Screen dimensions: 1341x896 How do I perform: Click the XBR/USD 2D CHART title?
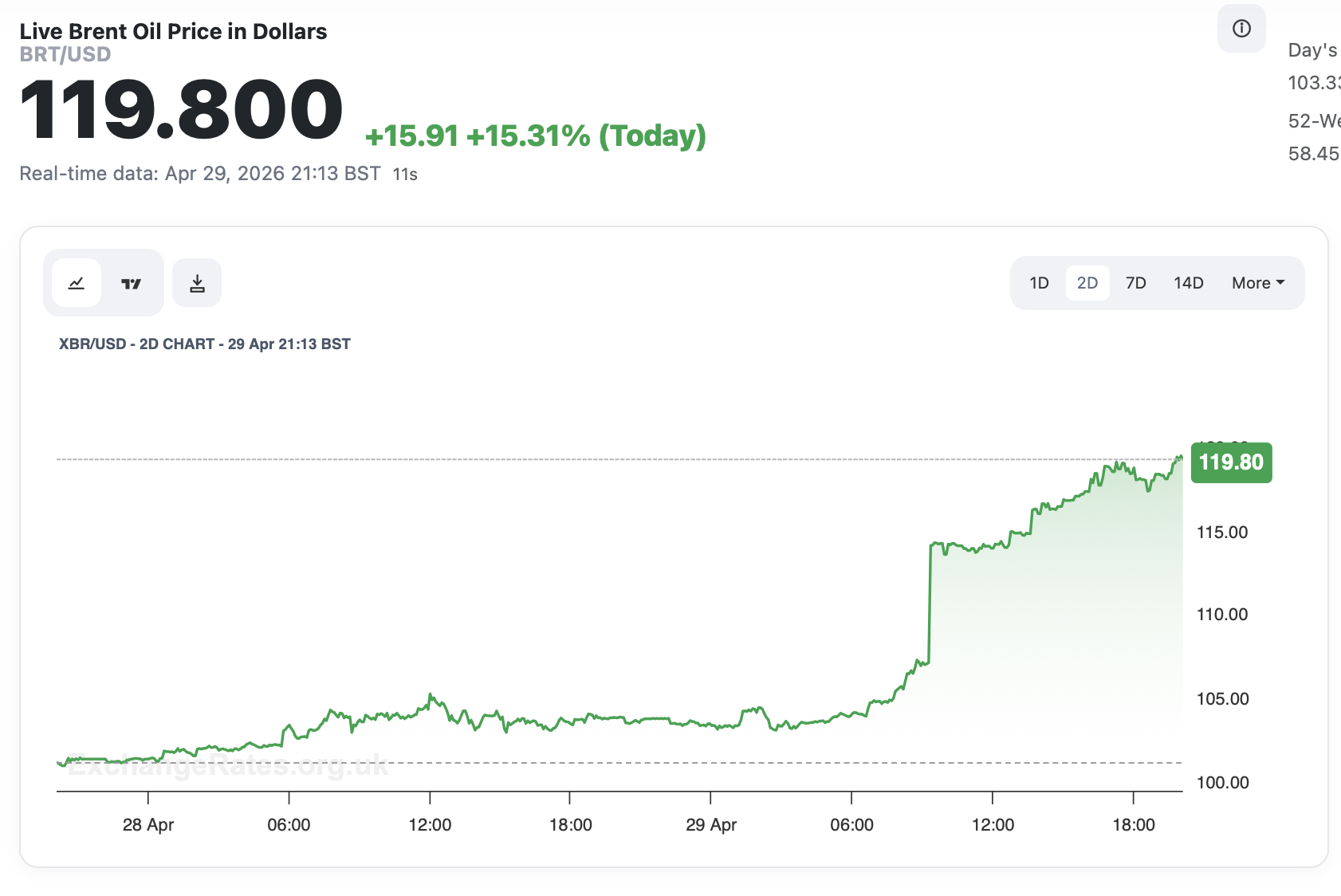[205, 344]
